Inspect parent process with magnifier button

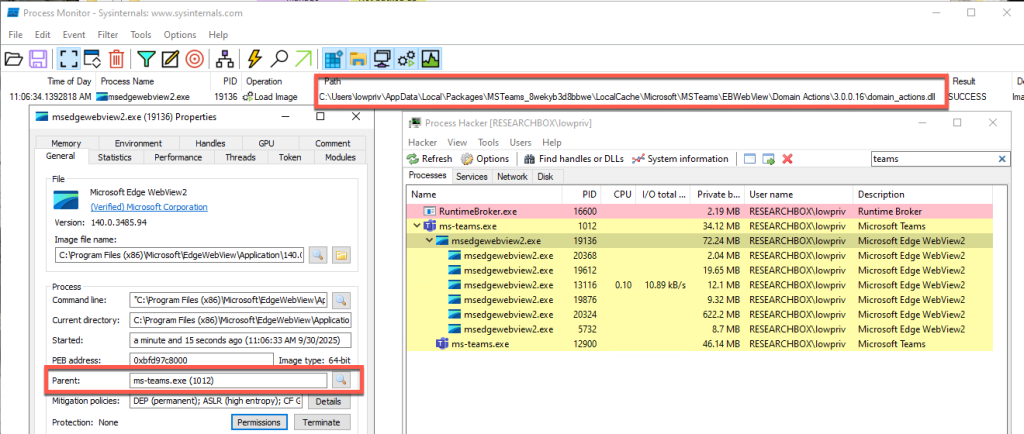coord(342,380)
